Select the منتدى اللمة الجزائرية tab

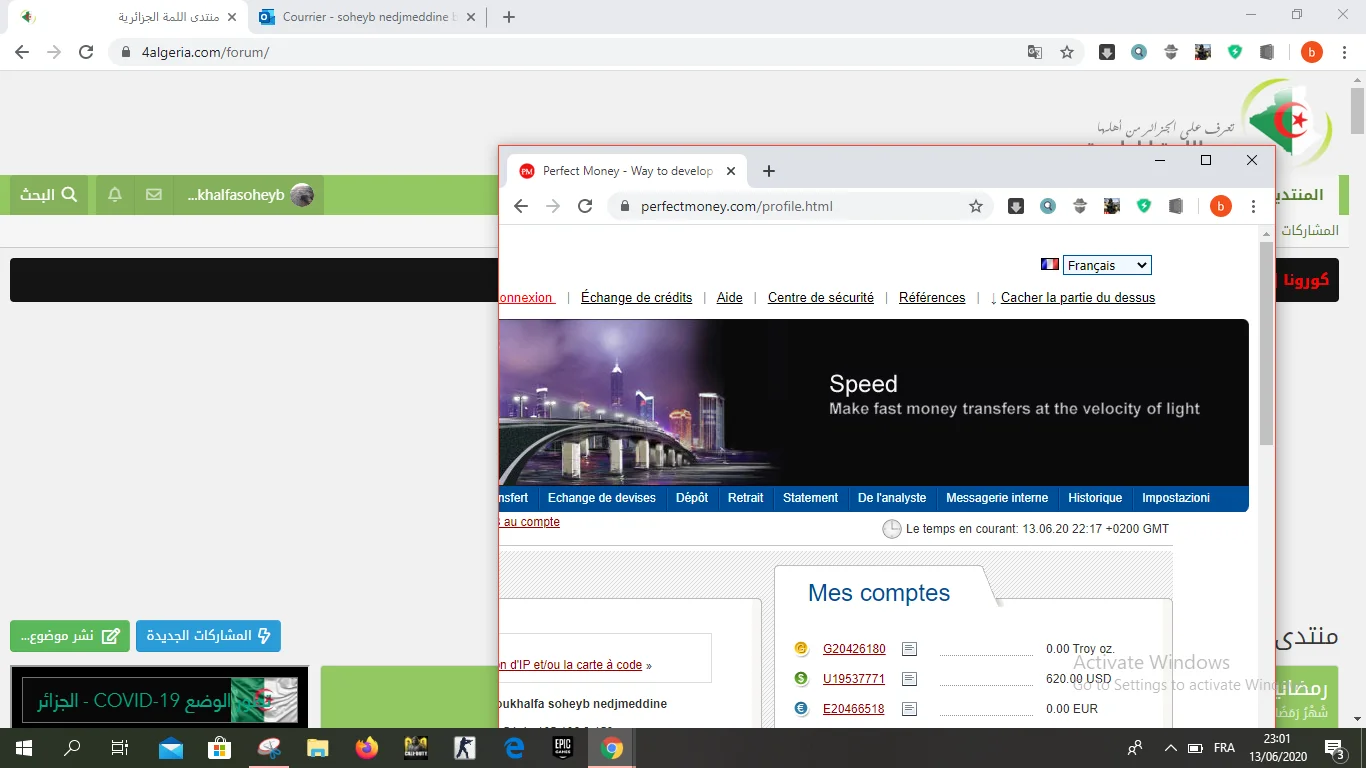127,17
